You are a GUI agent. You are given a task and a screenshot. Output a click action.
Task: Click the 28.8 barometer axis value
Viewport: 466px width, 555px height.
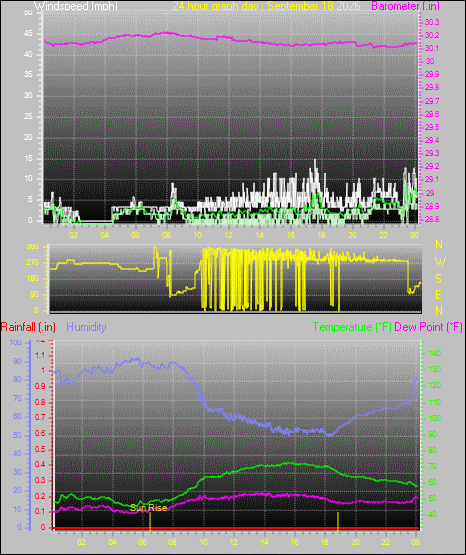coord(432,219)
